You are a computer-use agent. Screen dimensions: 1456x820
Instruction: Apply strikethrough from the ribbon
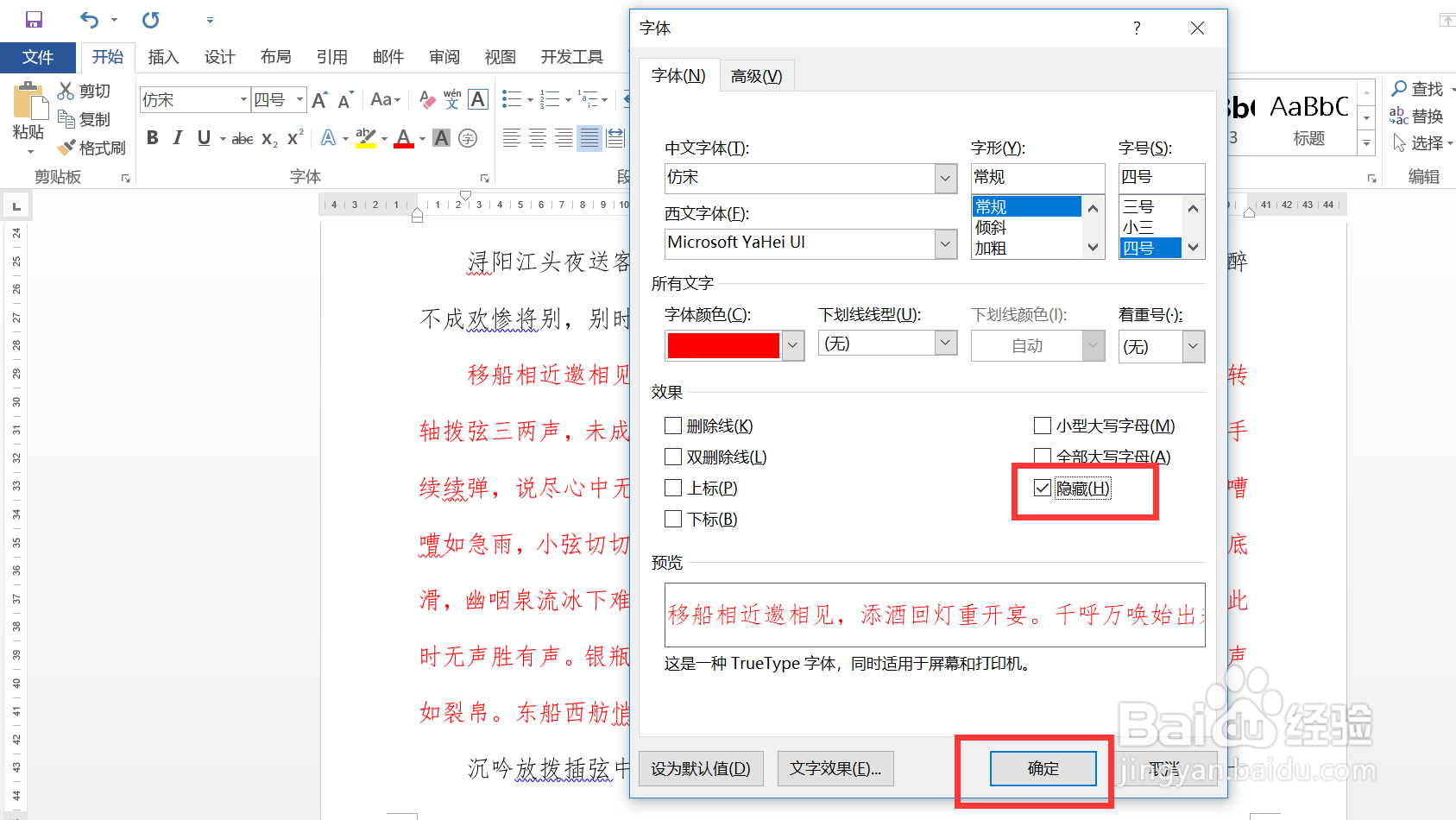241,137
